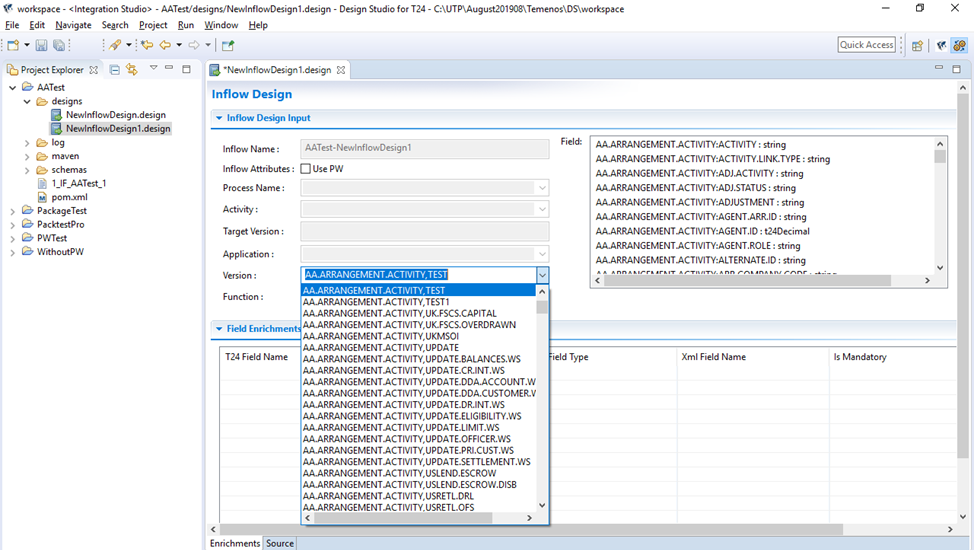Open the Navigate menu
The image size is (974, 550).
(73, 25)
